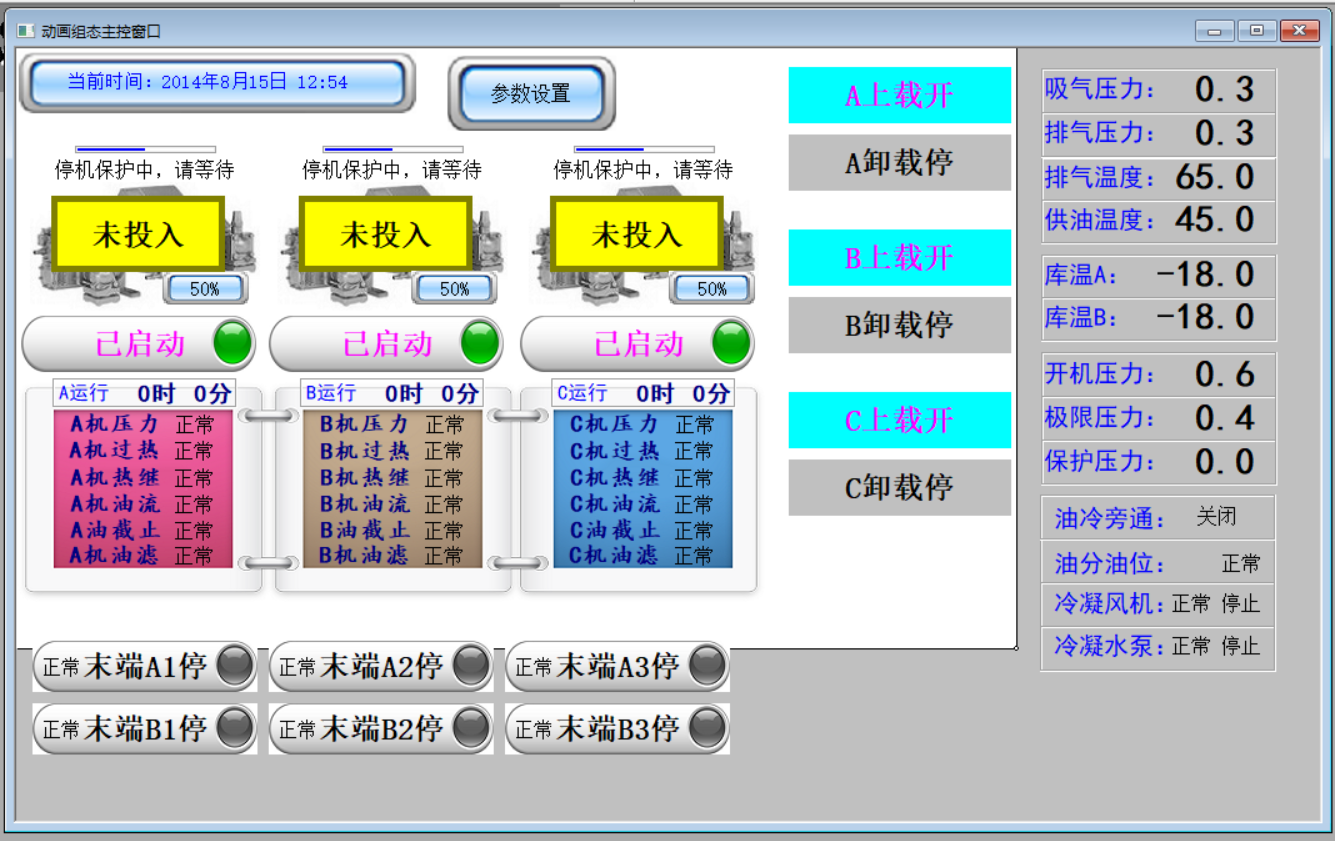Select the C机油滤 status row
Viewport: 1335px width, 841px height.
(643, 555)
